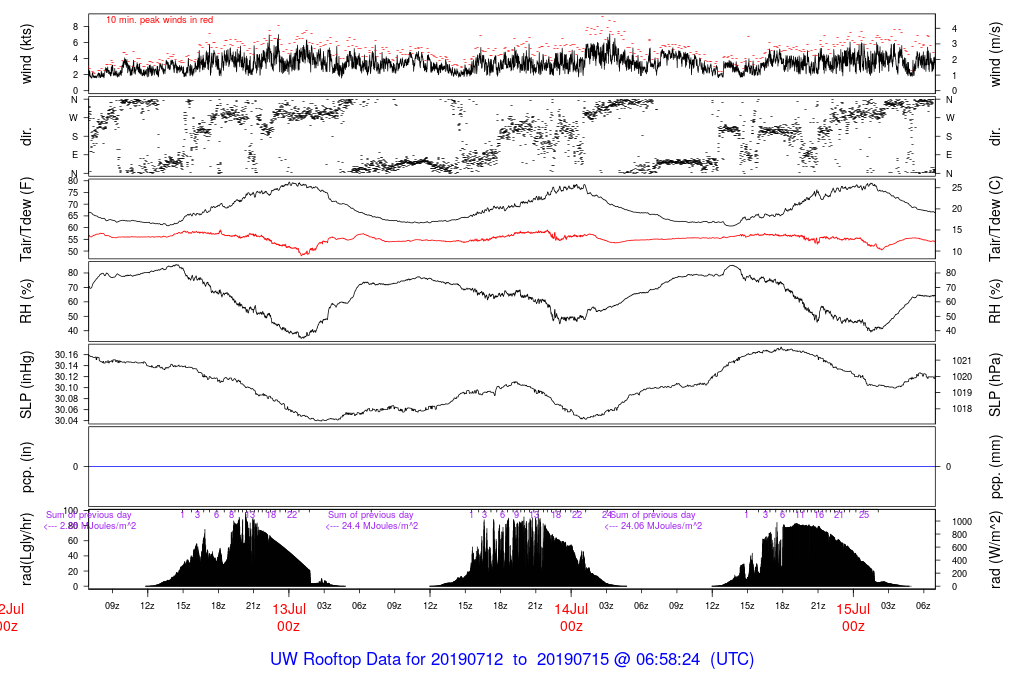Click the "UW Rooftop Data for 20190712" chart title
This screenshot has width=1024, height=700.
(387, 659)
